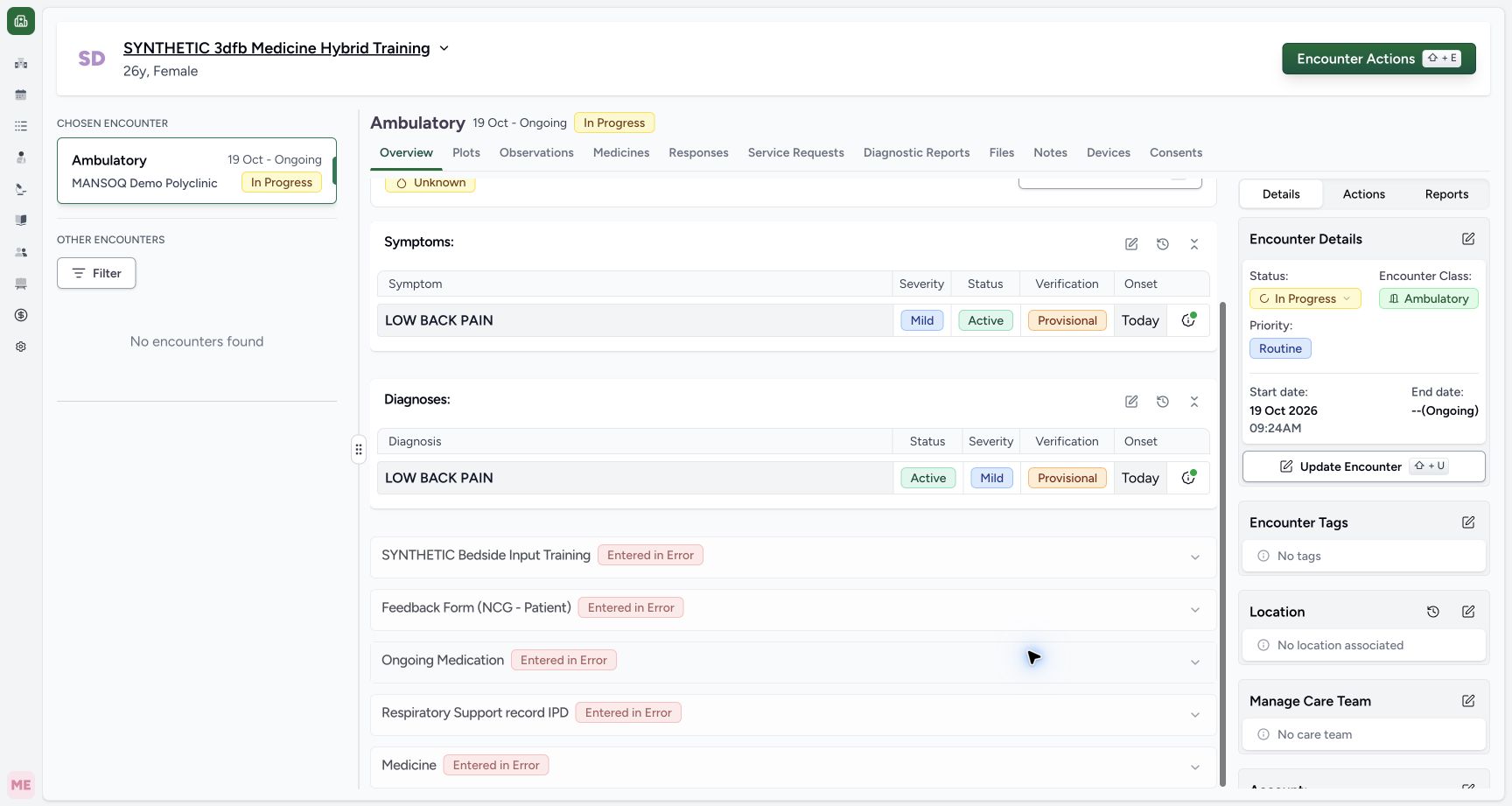Screen dimensions: 1512x806
Task: Click the Encounter Actions button
Action: point(1379,59)
